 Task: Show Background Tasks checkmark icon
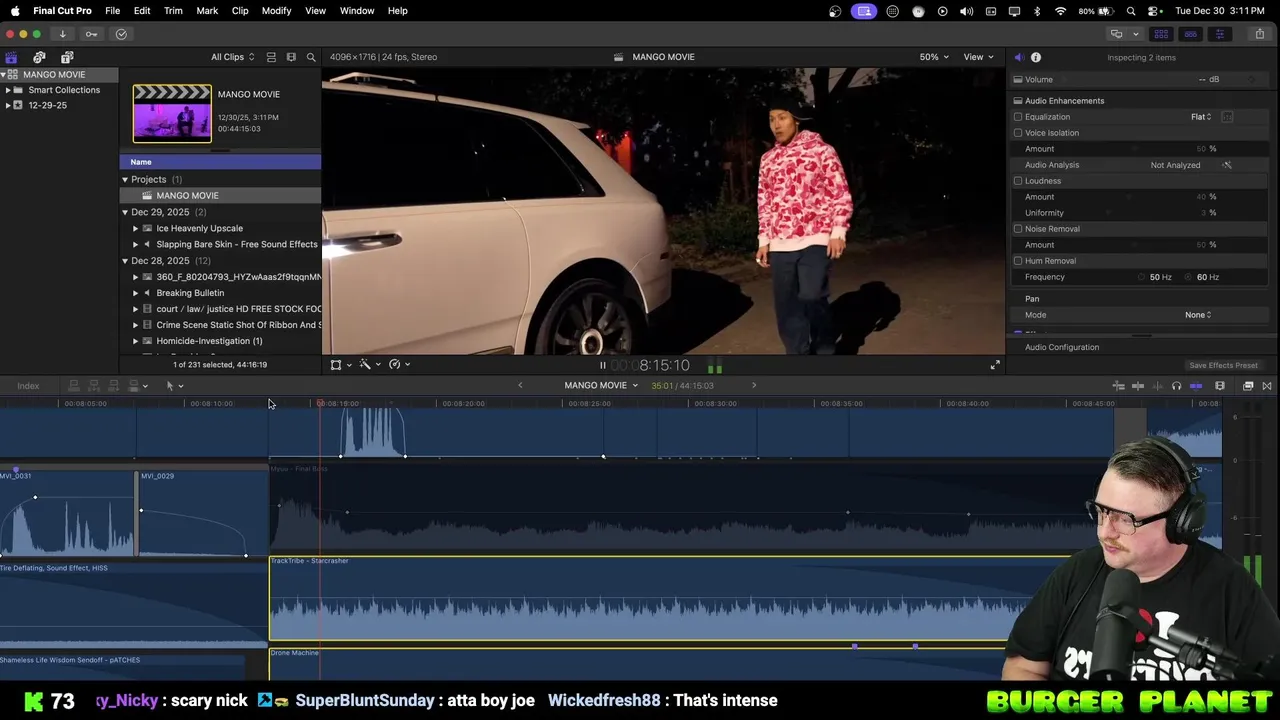(121, 34)
